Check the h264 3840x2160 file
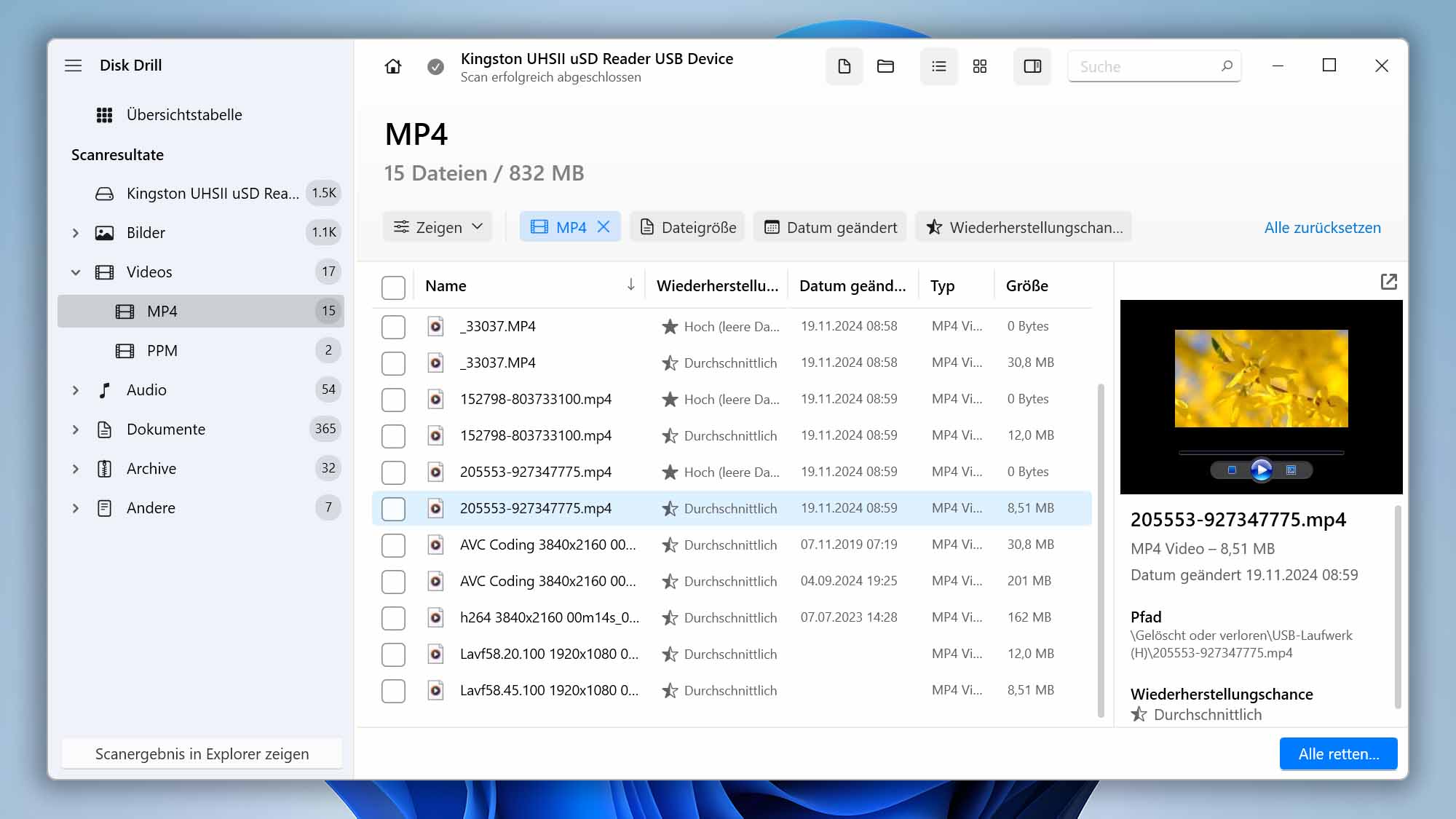1456x819 pixels. coord(393,618)
